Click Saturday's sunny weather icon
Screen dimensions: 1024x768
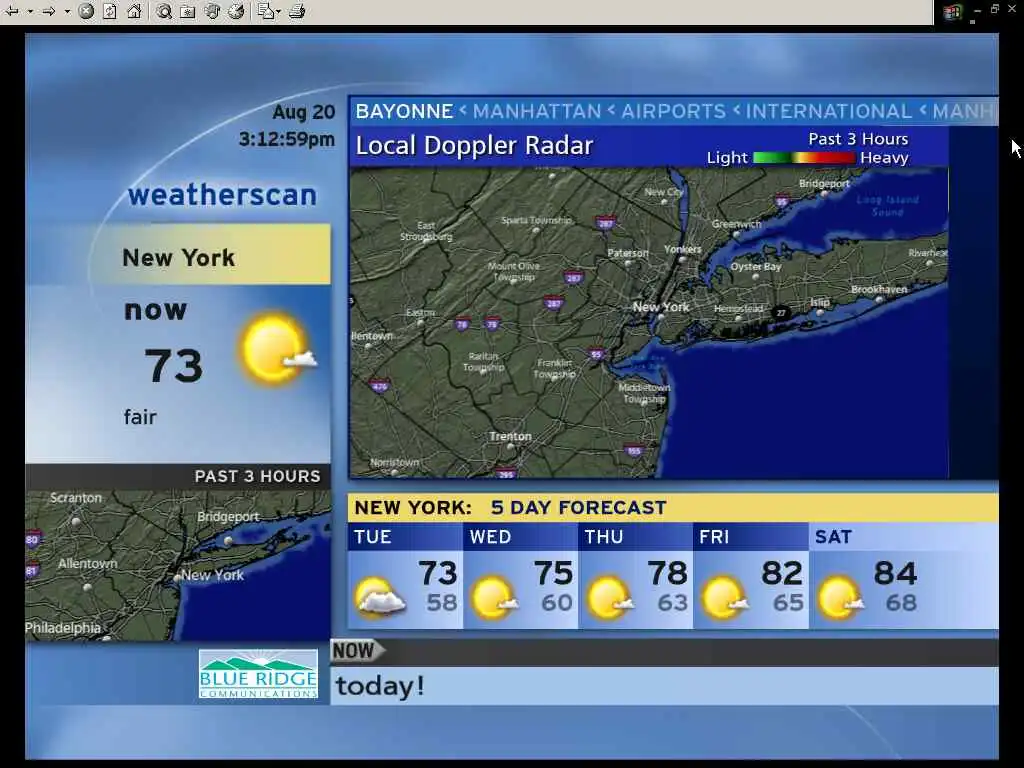840,597
